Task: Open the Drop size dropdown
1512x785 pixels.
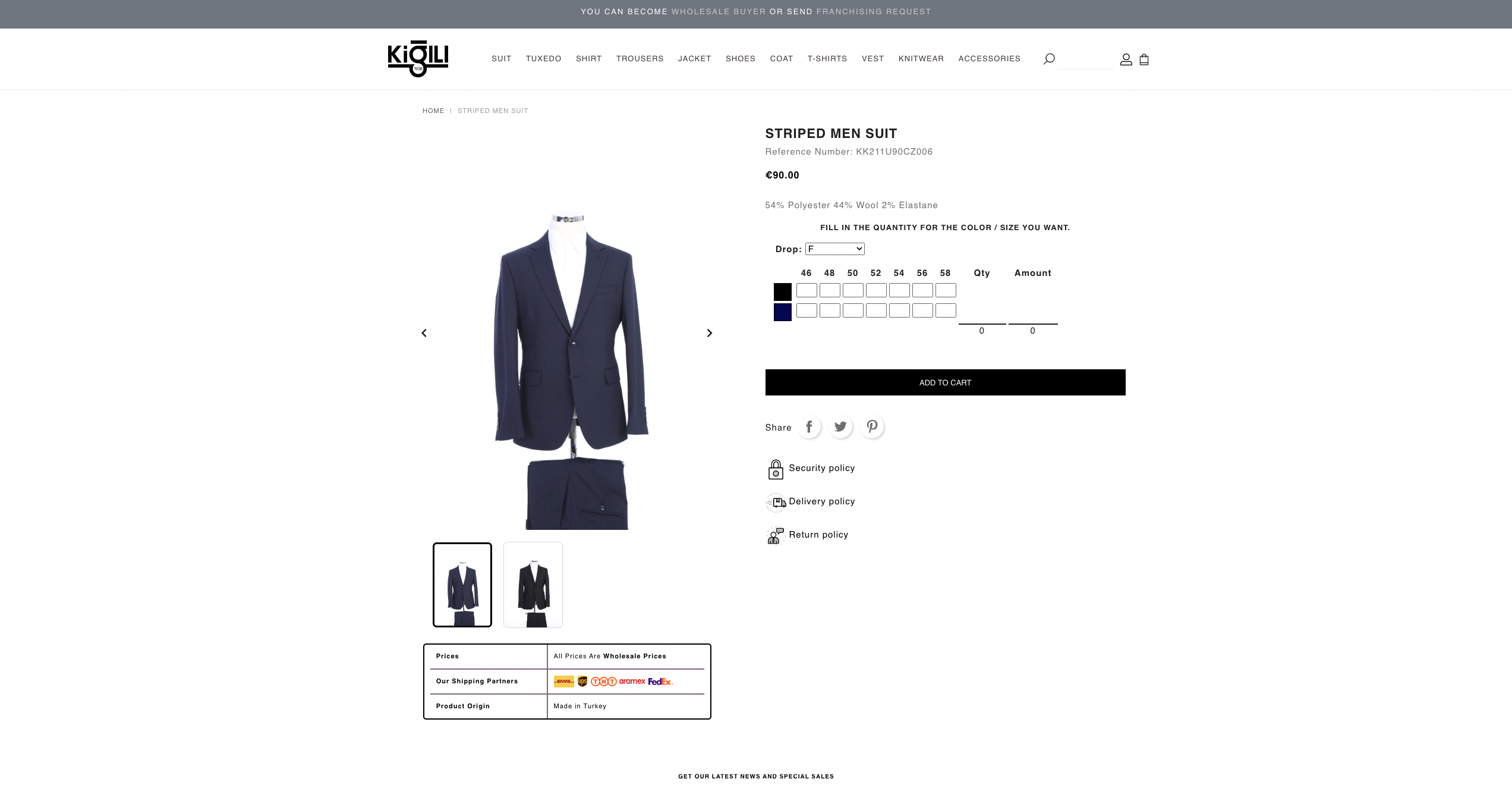Action: pyautogui.click(x=834, y=249)
